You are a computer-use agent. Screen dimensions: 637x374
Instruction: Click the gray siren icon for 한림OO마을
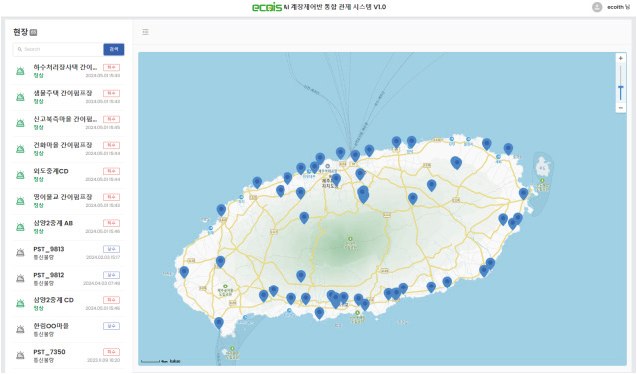[20, 329]
